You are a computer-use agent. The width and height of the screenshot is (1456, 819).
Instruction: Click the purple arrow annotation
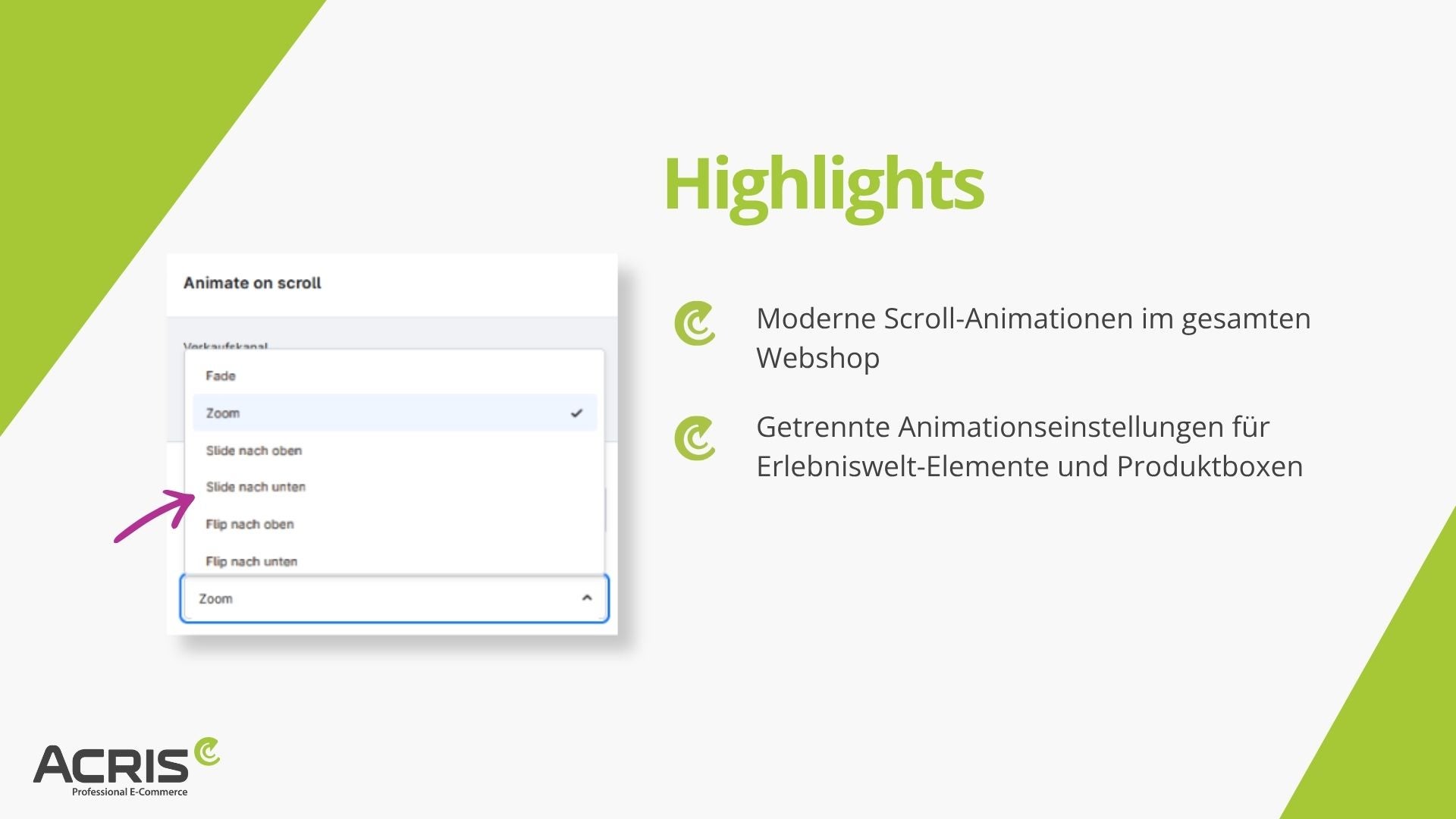tap(155, 516)
